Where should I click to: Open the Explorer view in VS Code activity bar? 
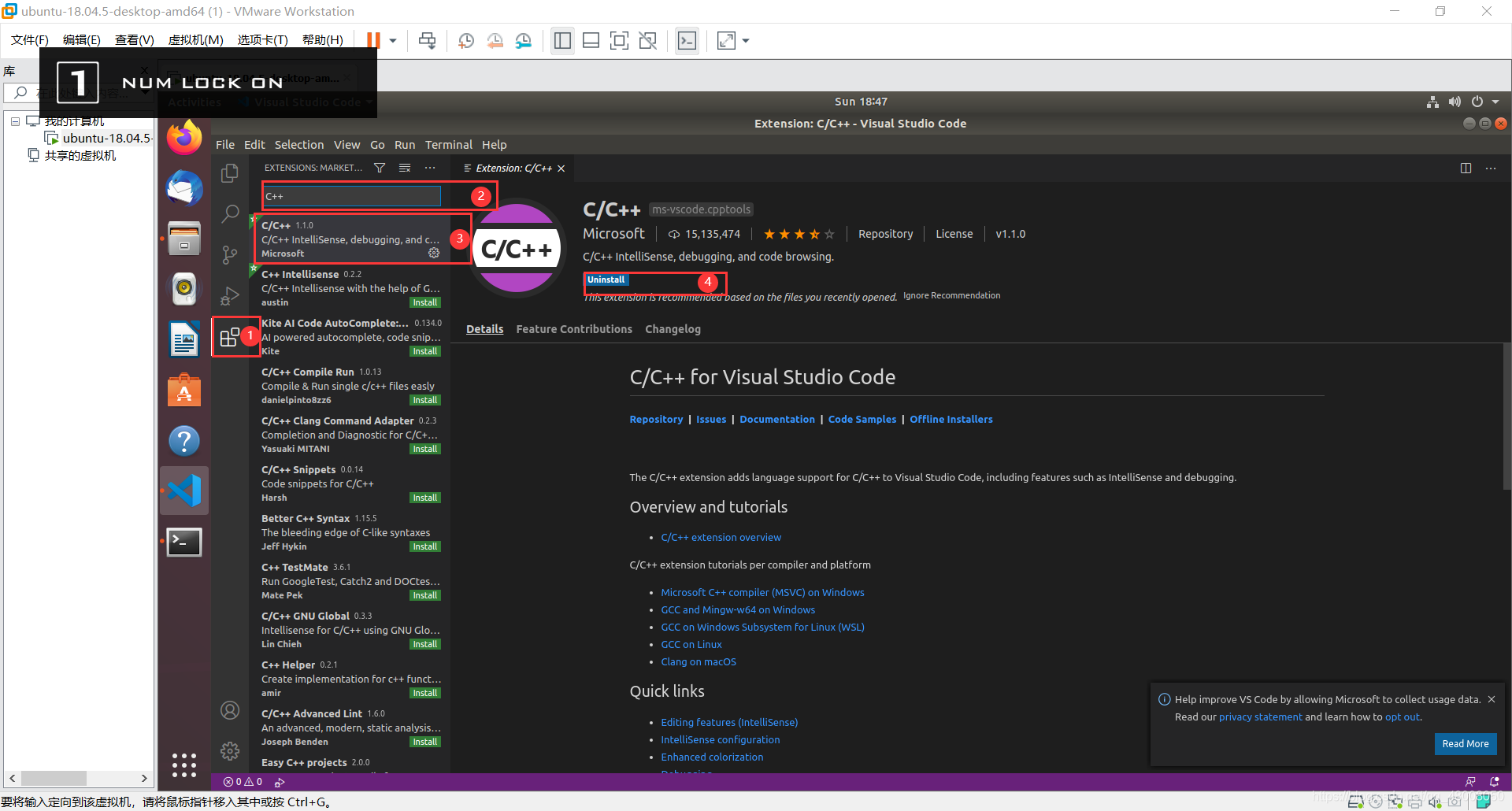point(230,172)
